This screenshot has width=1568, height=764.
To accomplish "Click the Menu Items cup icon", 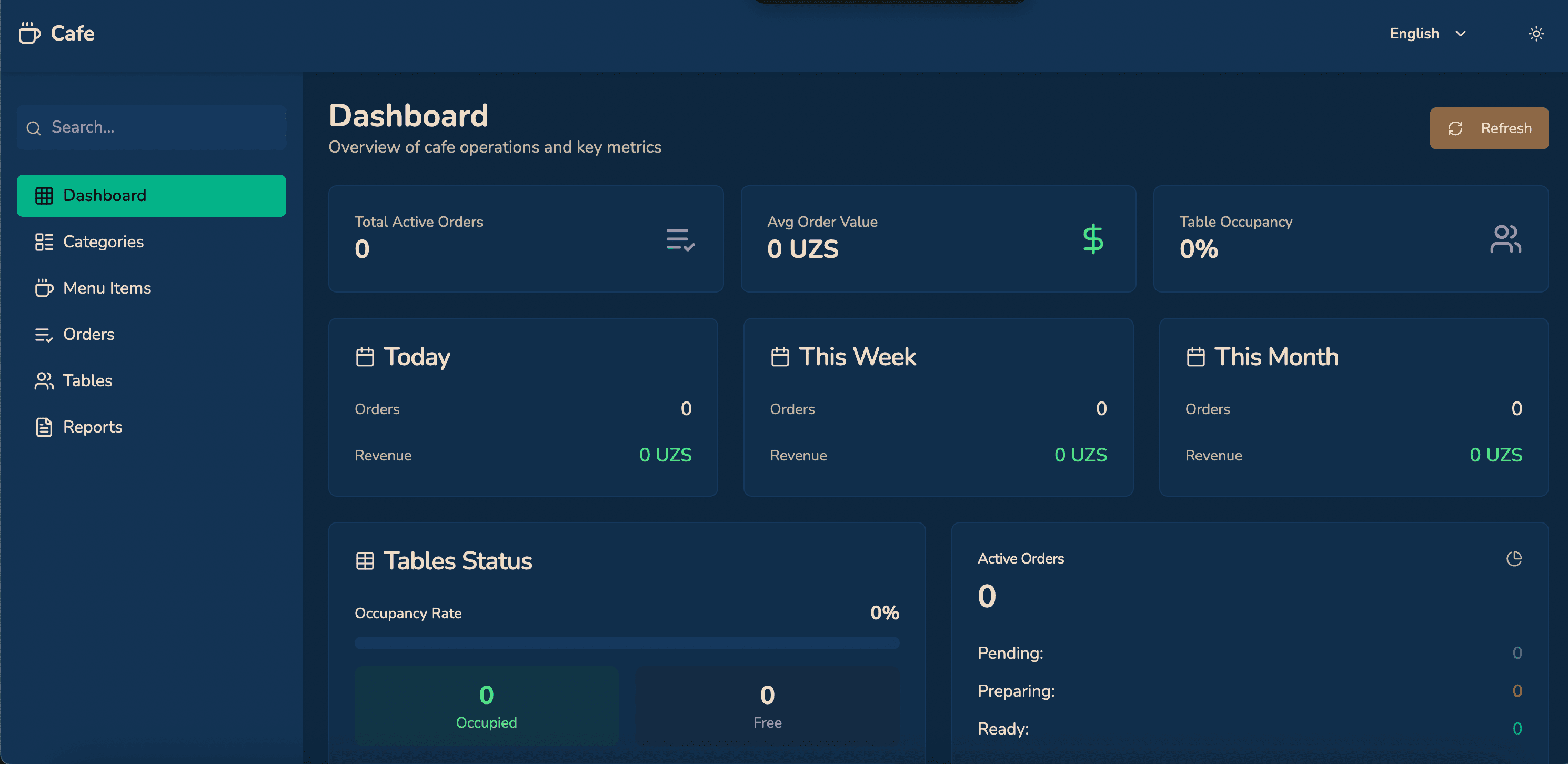I will [44, 288].
